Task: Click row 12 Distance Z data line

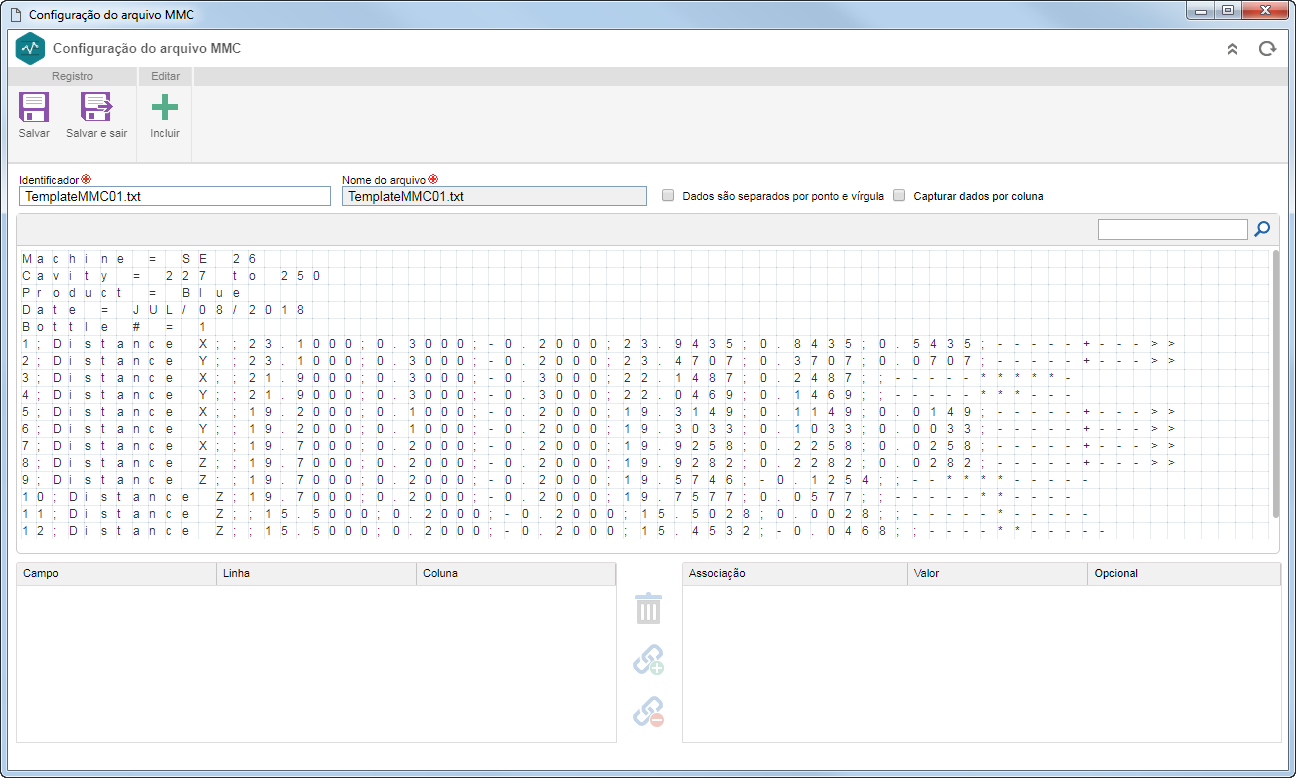Action: pyautogui.click(x=563, y=530)
